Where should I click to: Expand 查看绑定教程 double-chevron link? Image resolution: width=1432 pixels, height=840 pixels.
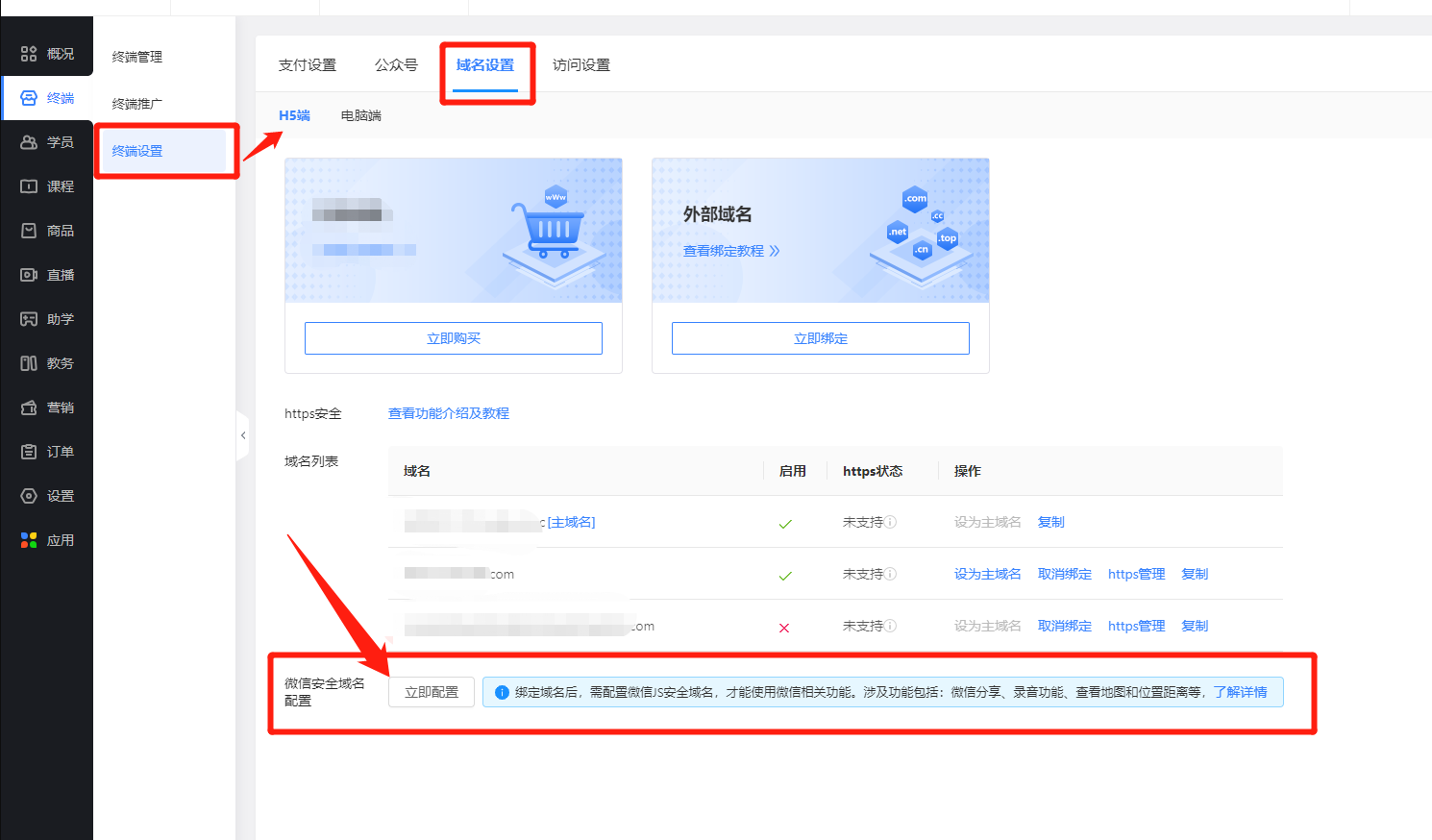point(775,251)
